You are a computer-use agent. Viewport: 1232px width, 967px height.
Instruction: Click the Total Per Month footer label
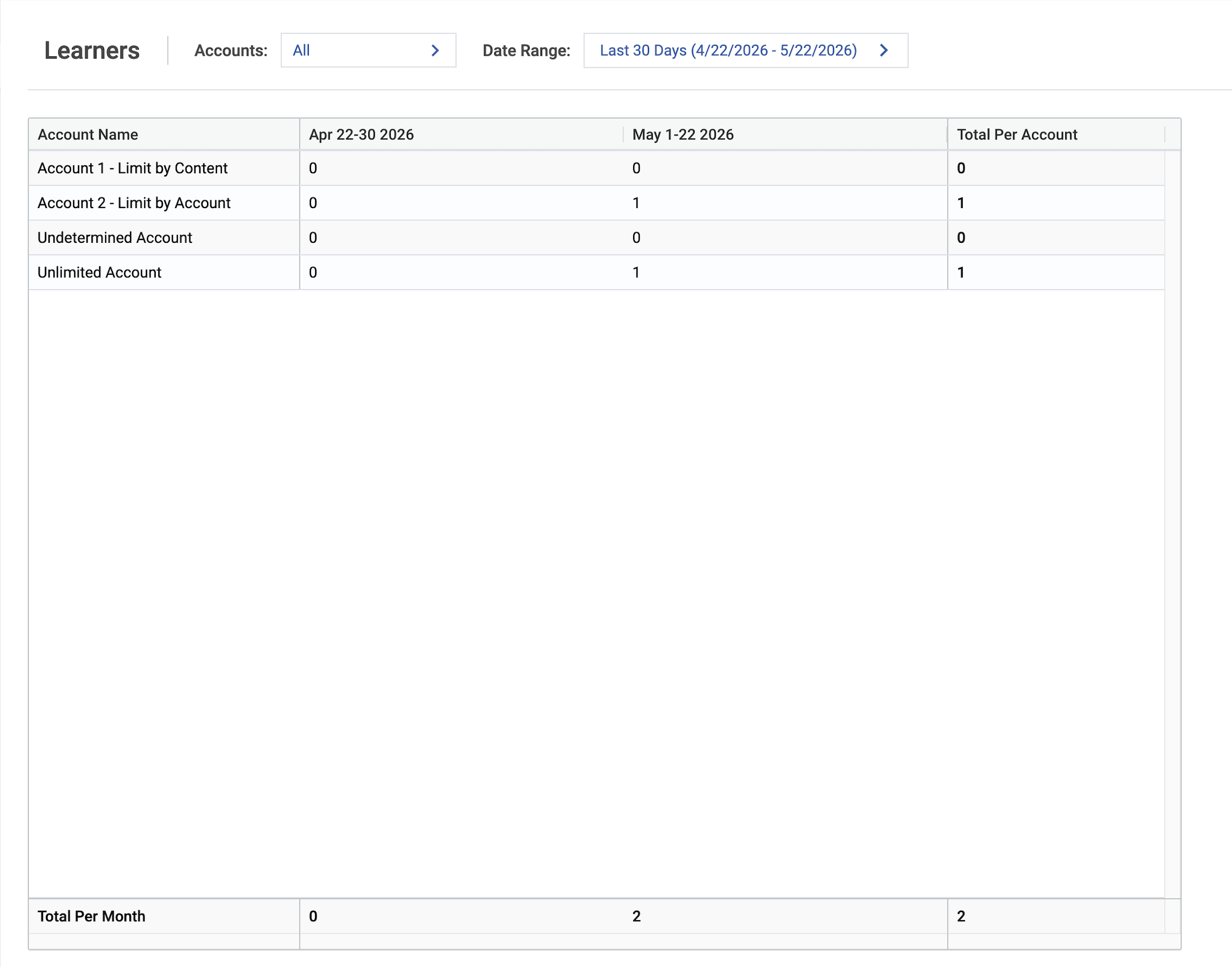pos(92,916)
